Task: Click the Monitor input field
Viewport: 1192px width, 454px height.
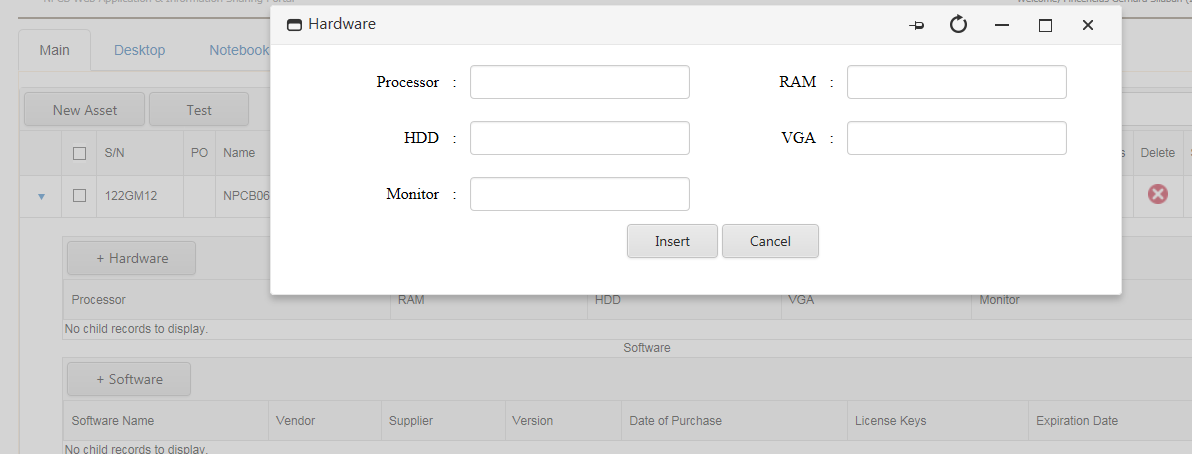Action: click(x=579, y=194)
